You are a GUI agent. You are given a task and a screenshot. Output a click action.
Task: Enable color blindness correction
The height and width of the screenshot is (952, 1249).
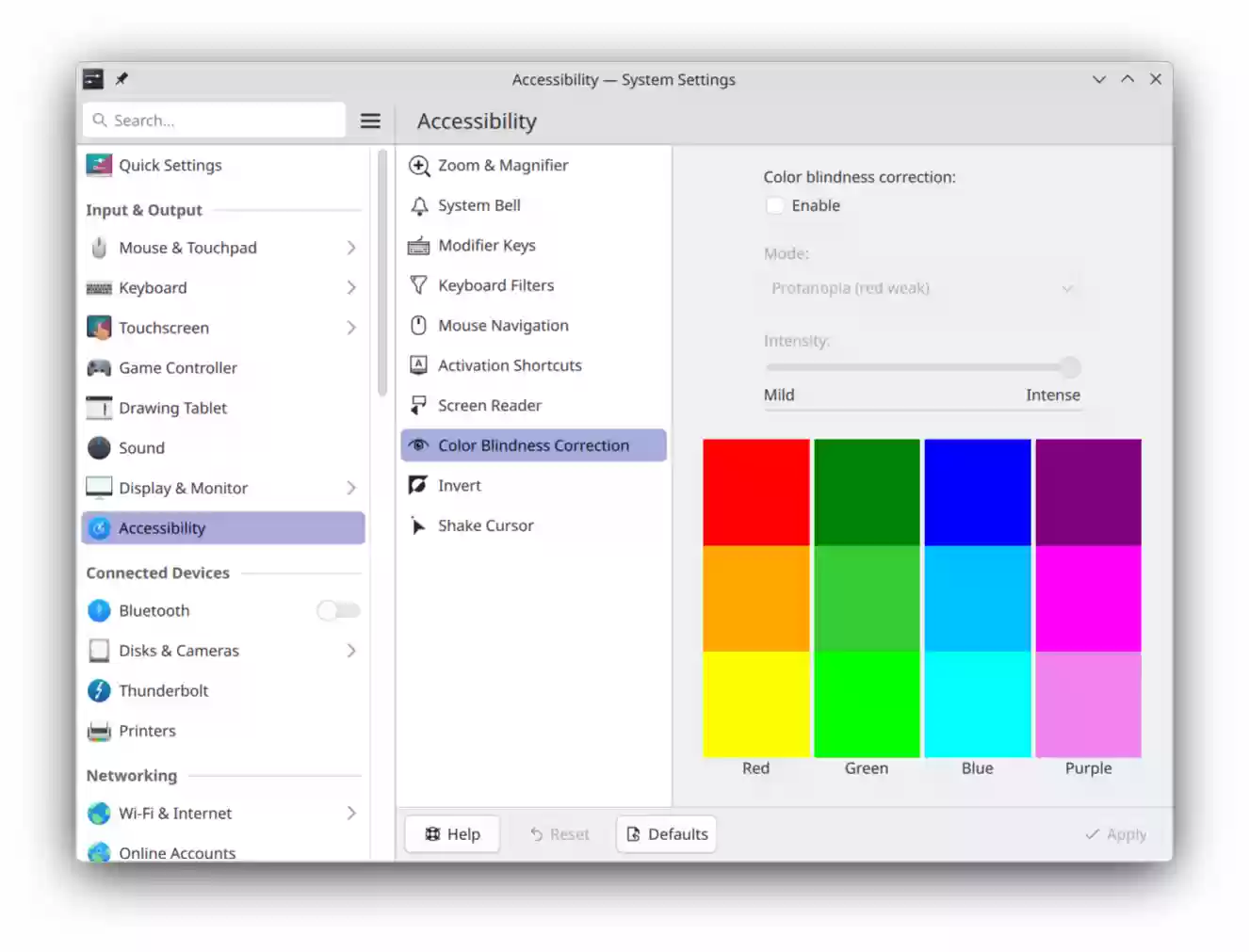pos(774,204)
